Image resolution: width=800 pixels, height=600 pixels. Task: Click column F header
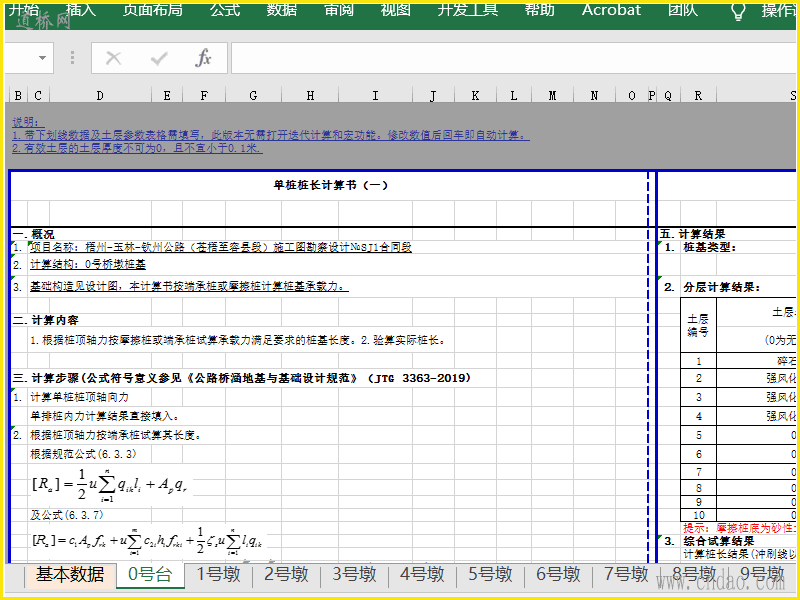point(204,95)
